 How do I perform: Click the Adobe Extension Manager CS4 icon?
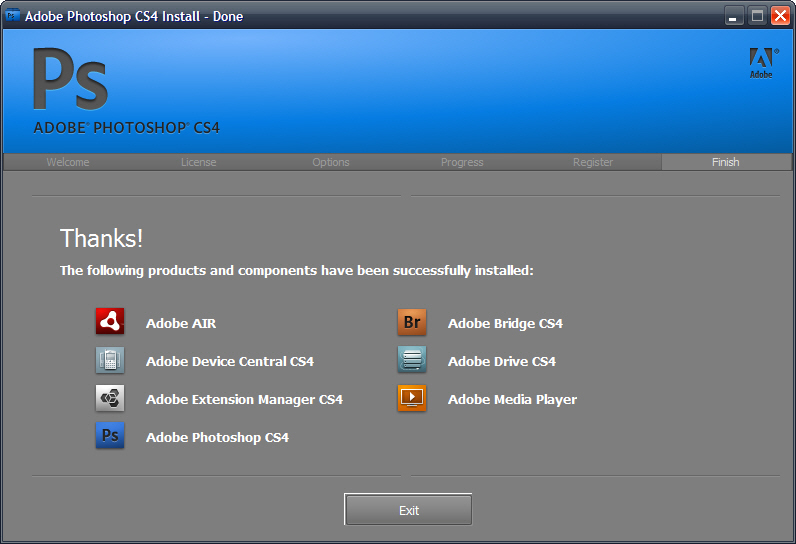click(x=110, y=398)
